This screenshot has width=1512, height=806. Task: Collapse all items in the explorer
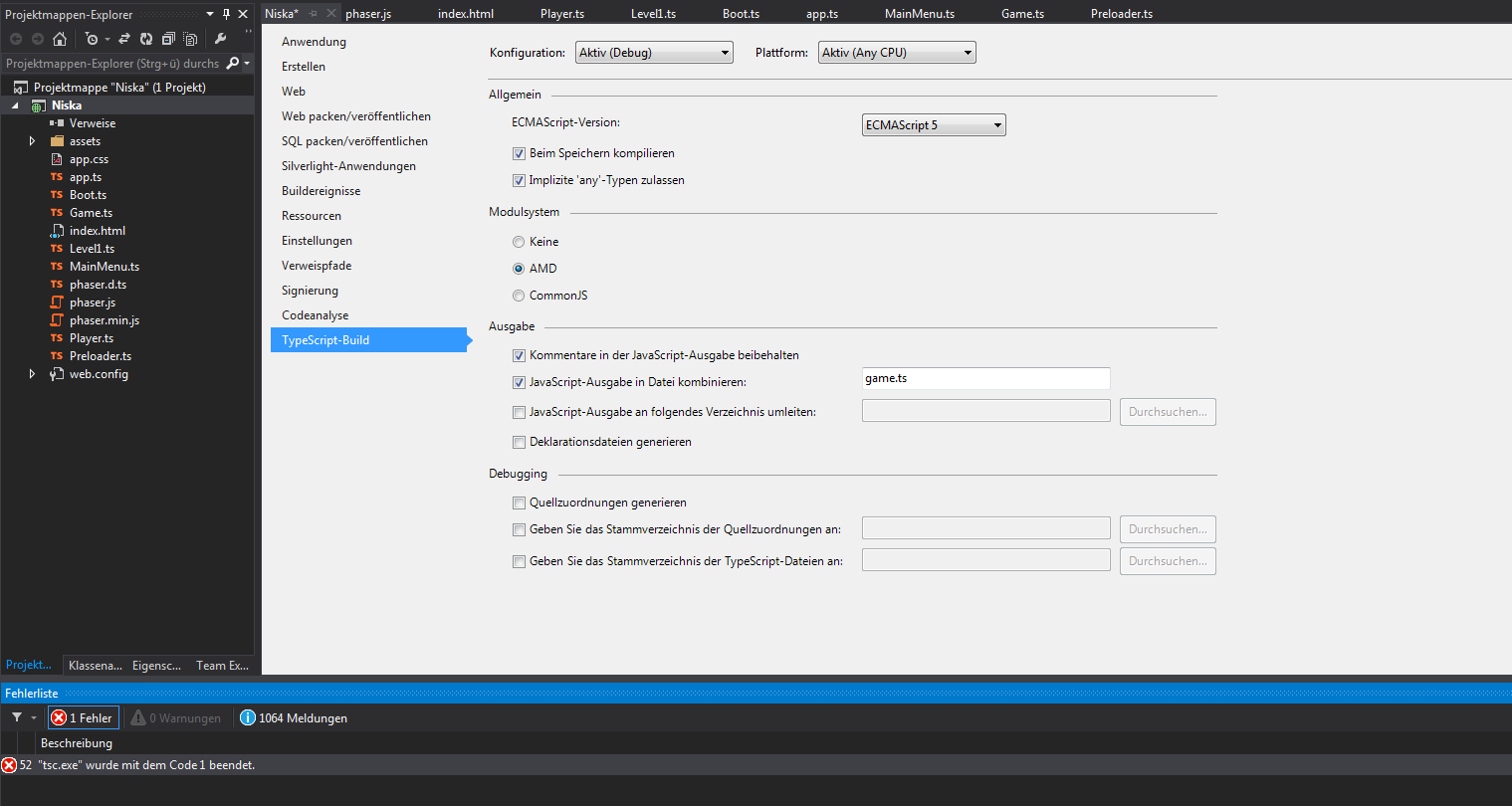coord(168,39)
